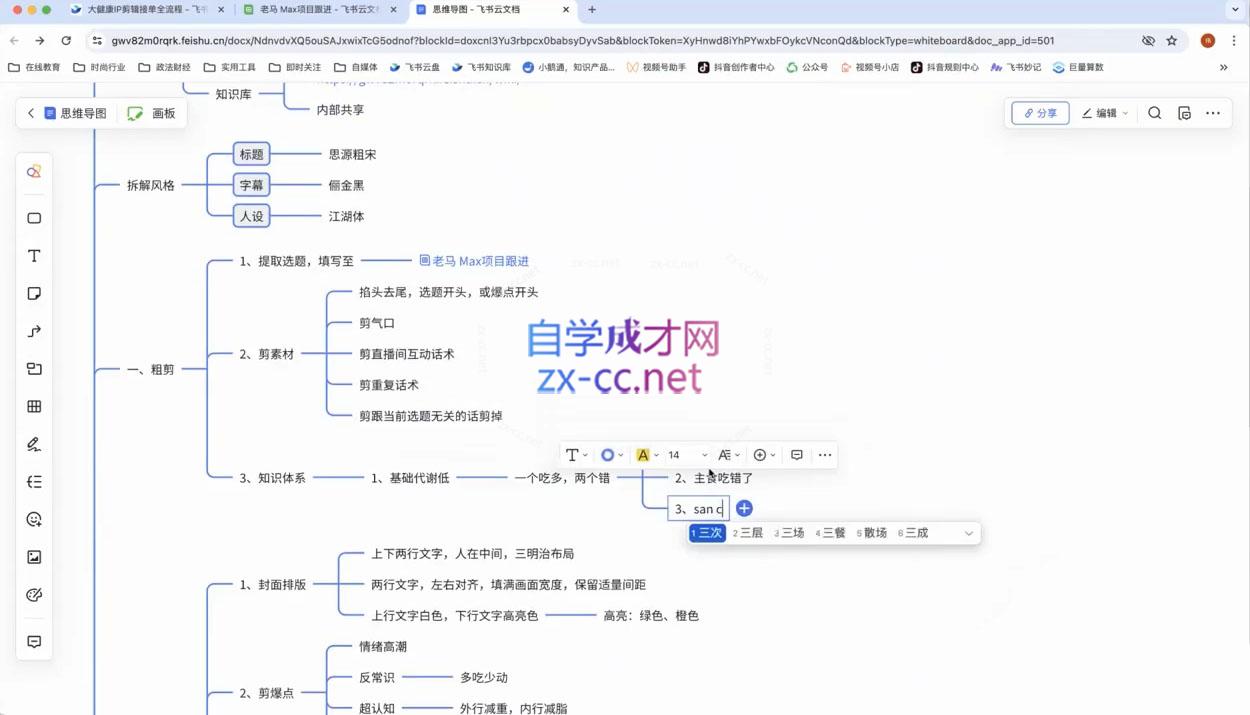Viewport: 1250px width, 715px height.
Task: Open the Table insert tool
Action: (x=33, y=406)
